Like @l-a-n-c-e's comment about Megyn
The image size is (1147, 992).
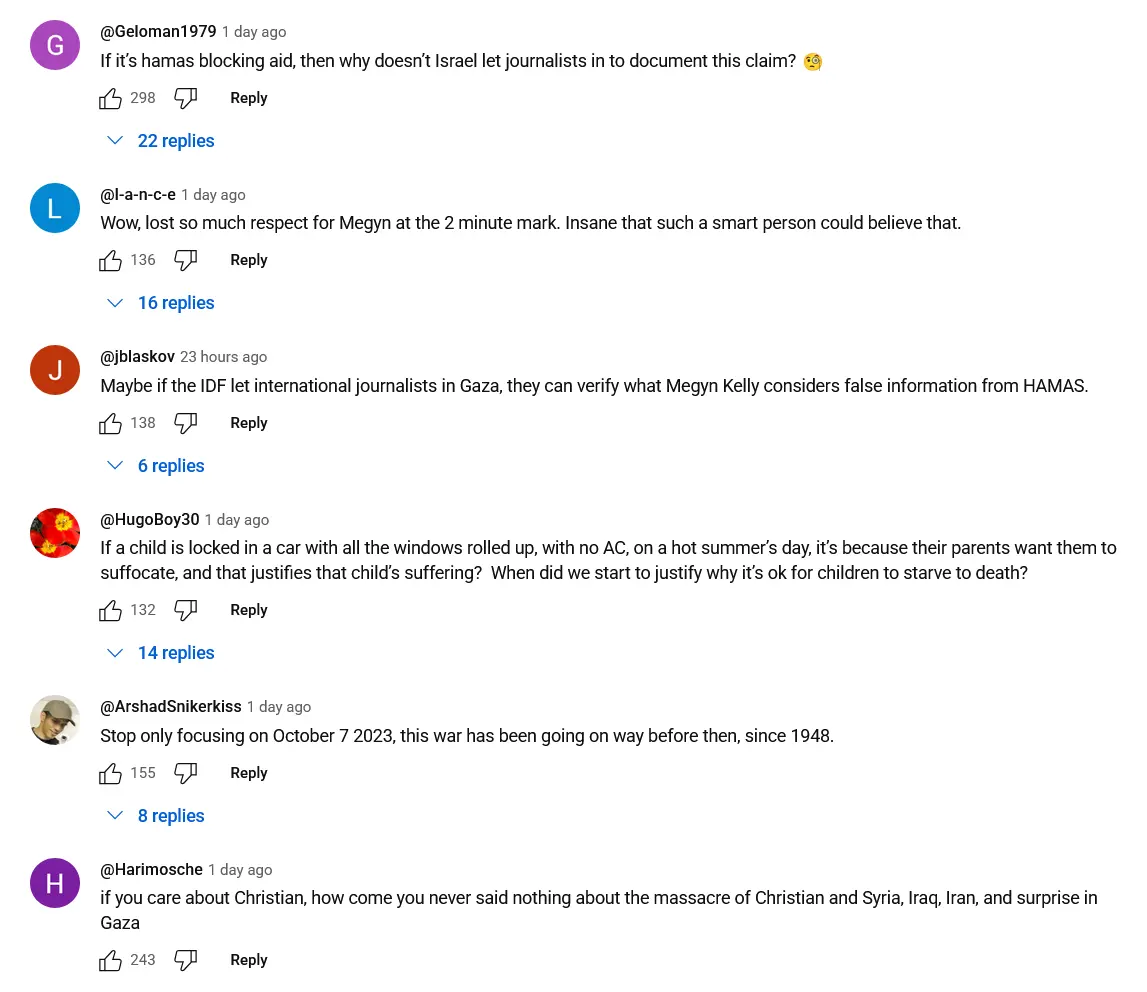110,260
